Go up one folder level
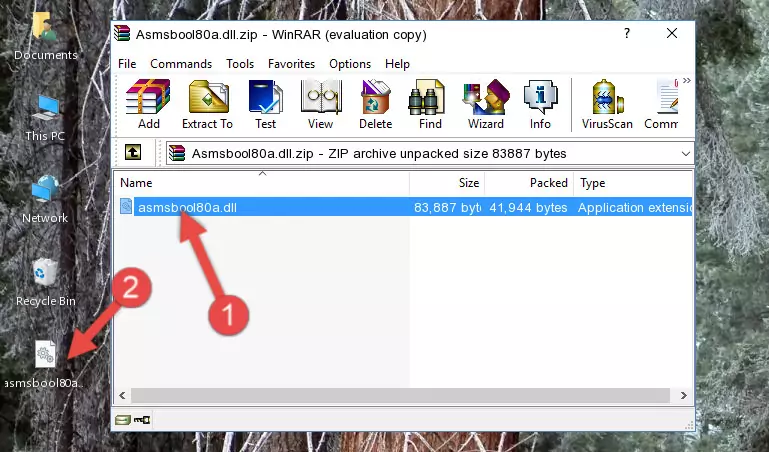 coord(133,152)
